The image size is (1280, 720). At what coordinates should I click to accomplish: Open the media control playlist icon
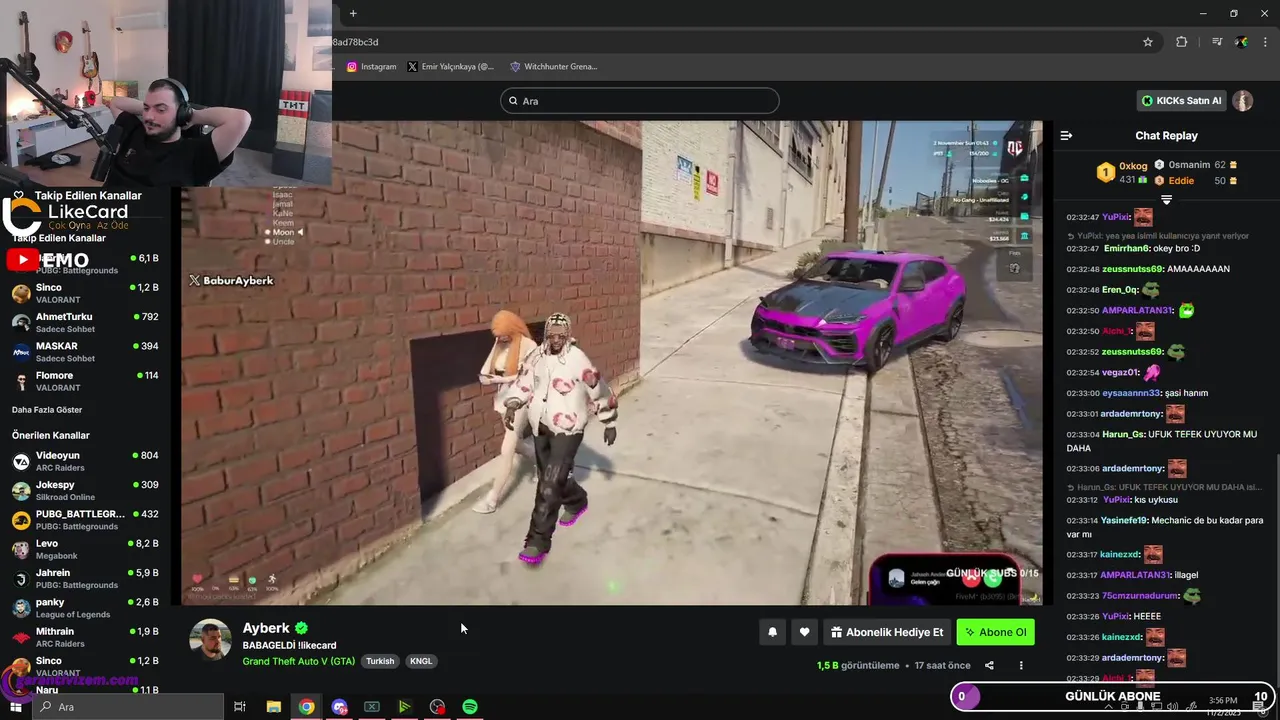1217,42
